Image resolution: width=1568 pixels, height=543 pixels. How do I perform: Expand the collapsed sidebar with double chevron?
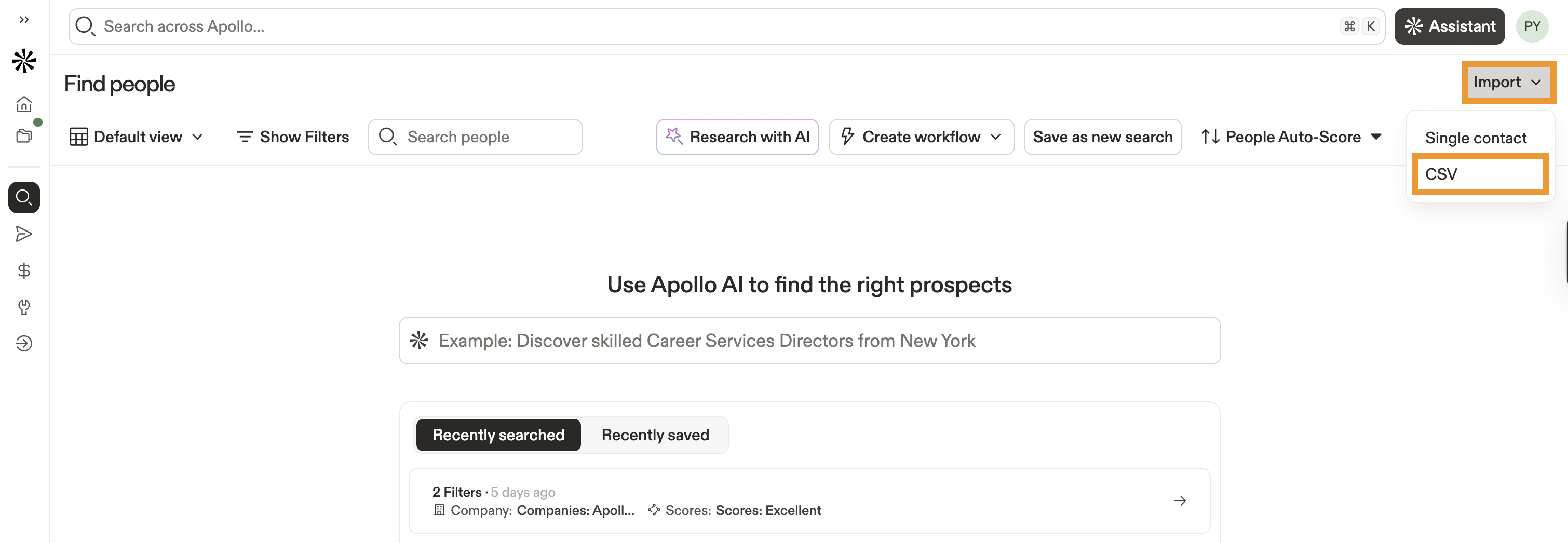[24, 20]
